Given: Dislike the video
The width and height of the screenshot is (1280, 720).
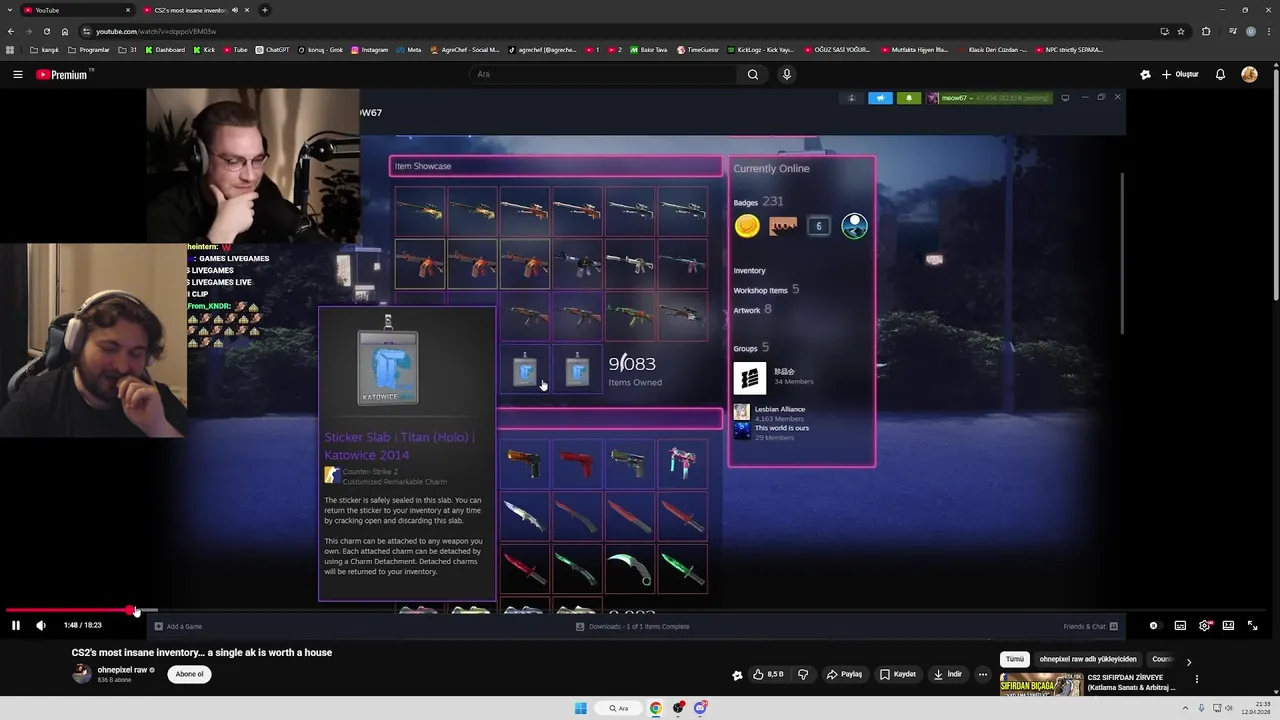Looking at the screenshot, I should coord(803,674).
